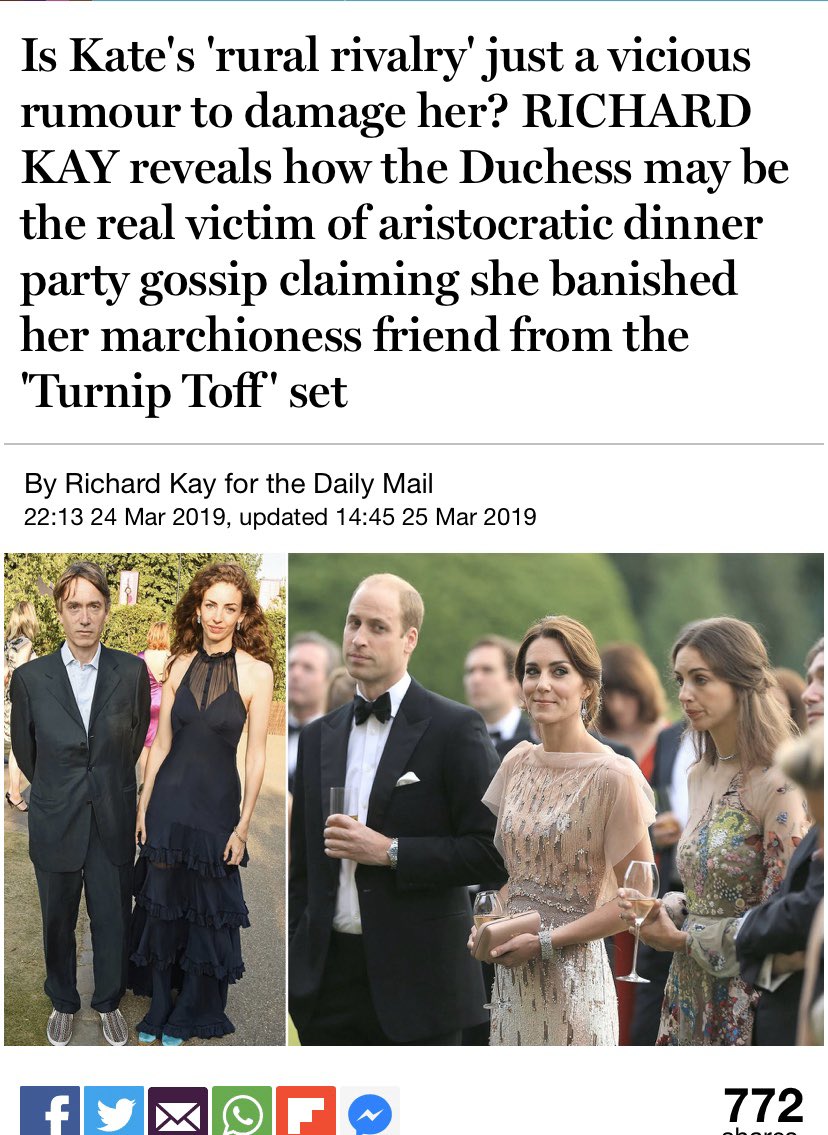
Task: Open Facebook Messenger share icon
Action: (370, 1110)
